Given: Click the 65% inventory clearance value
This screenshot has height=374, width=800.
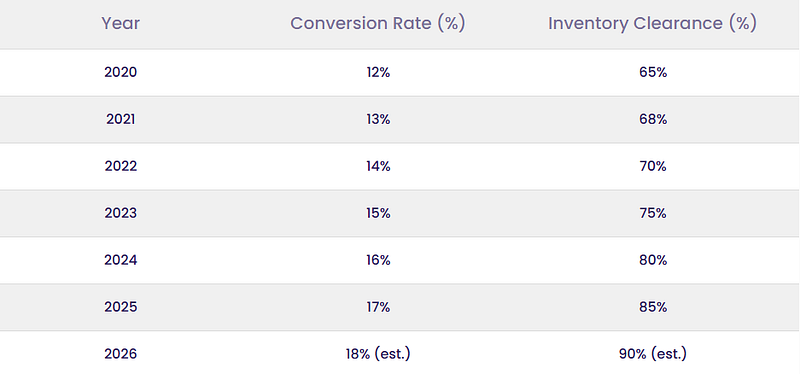Looking at the screenshot, I should click(653, 72).
